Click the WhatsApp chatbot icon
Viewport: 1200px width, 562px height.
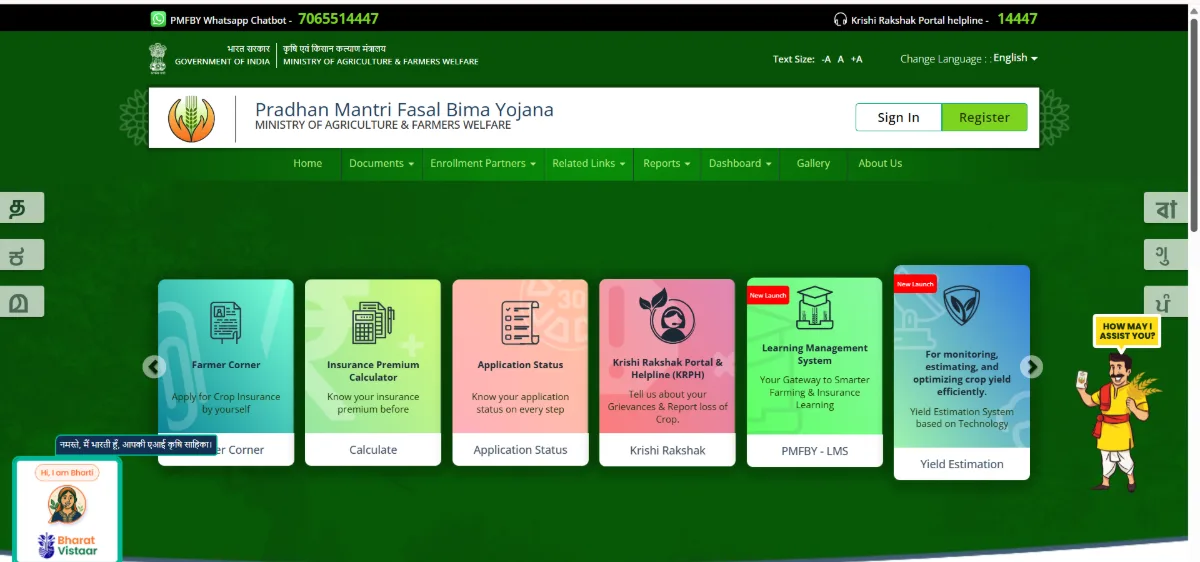158,19
